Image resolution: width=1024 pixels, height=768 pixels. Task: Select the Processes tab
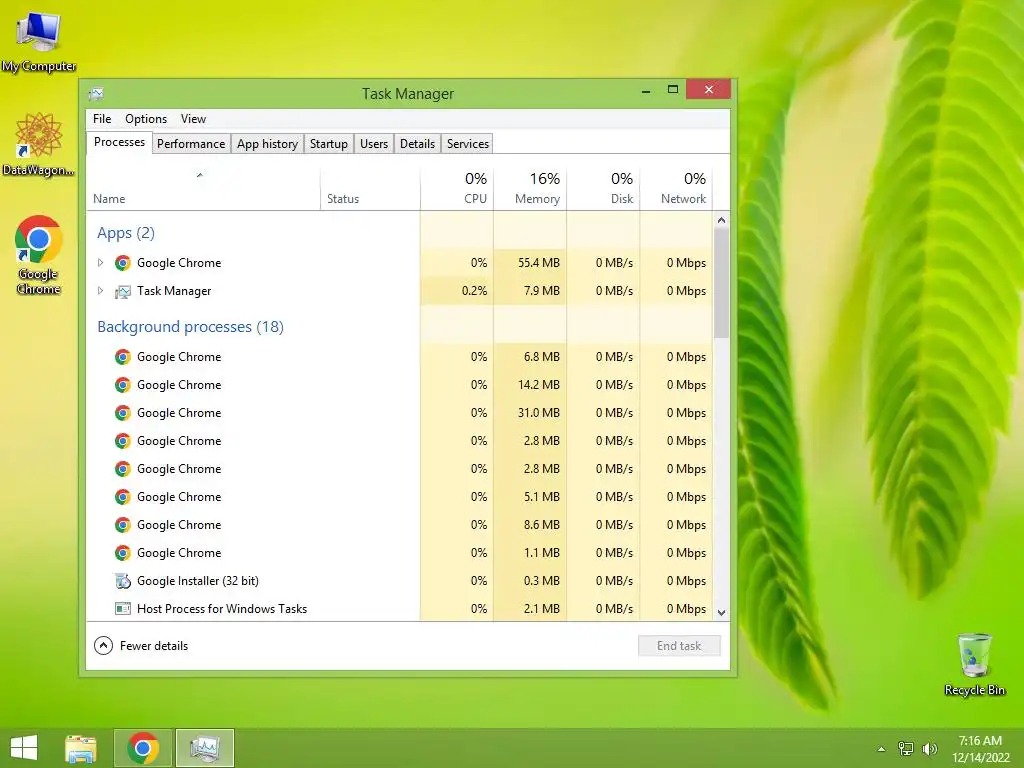[x=120, y=142]
